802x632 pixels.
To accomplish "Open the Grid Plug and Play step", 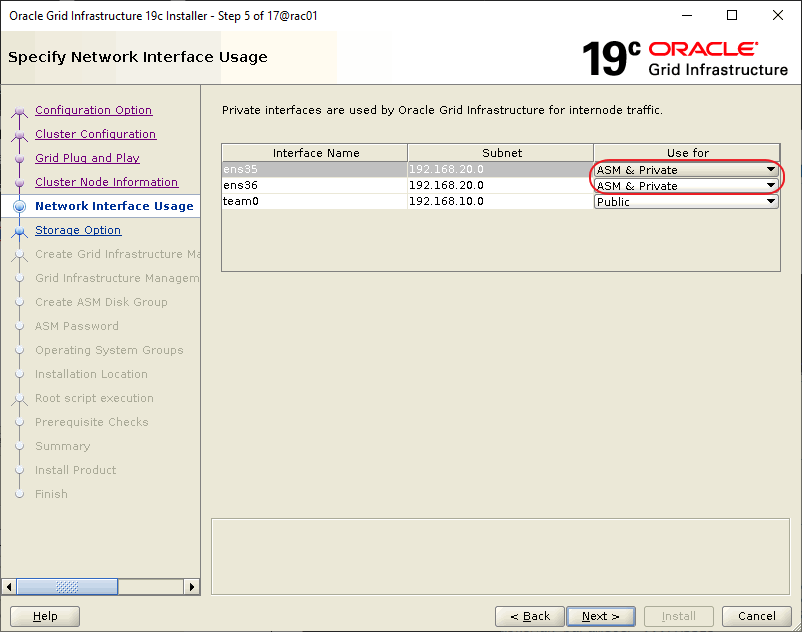I will pyautogui.click(x=87, y=158).
